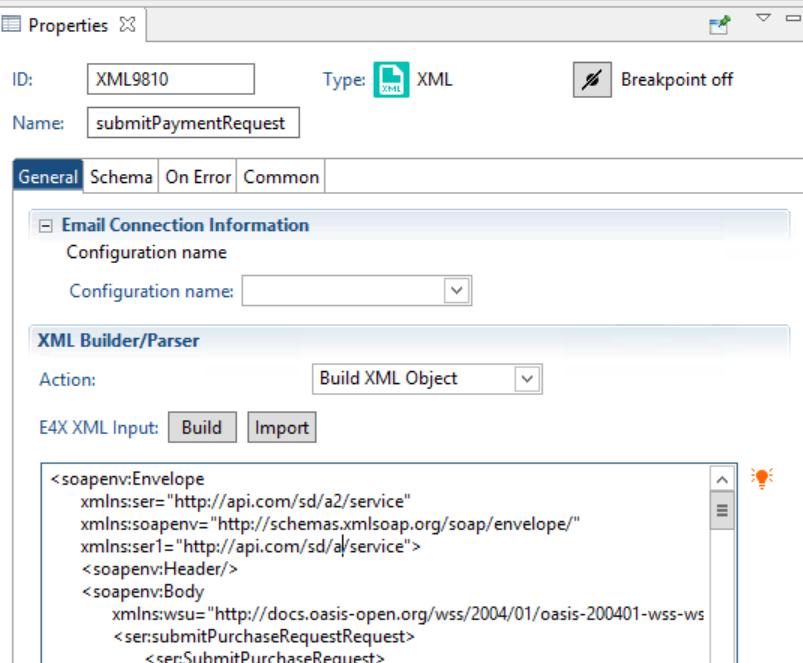Click the XML Builder/Parser heading

119,340
